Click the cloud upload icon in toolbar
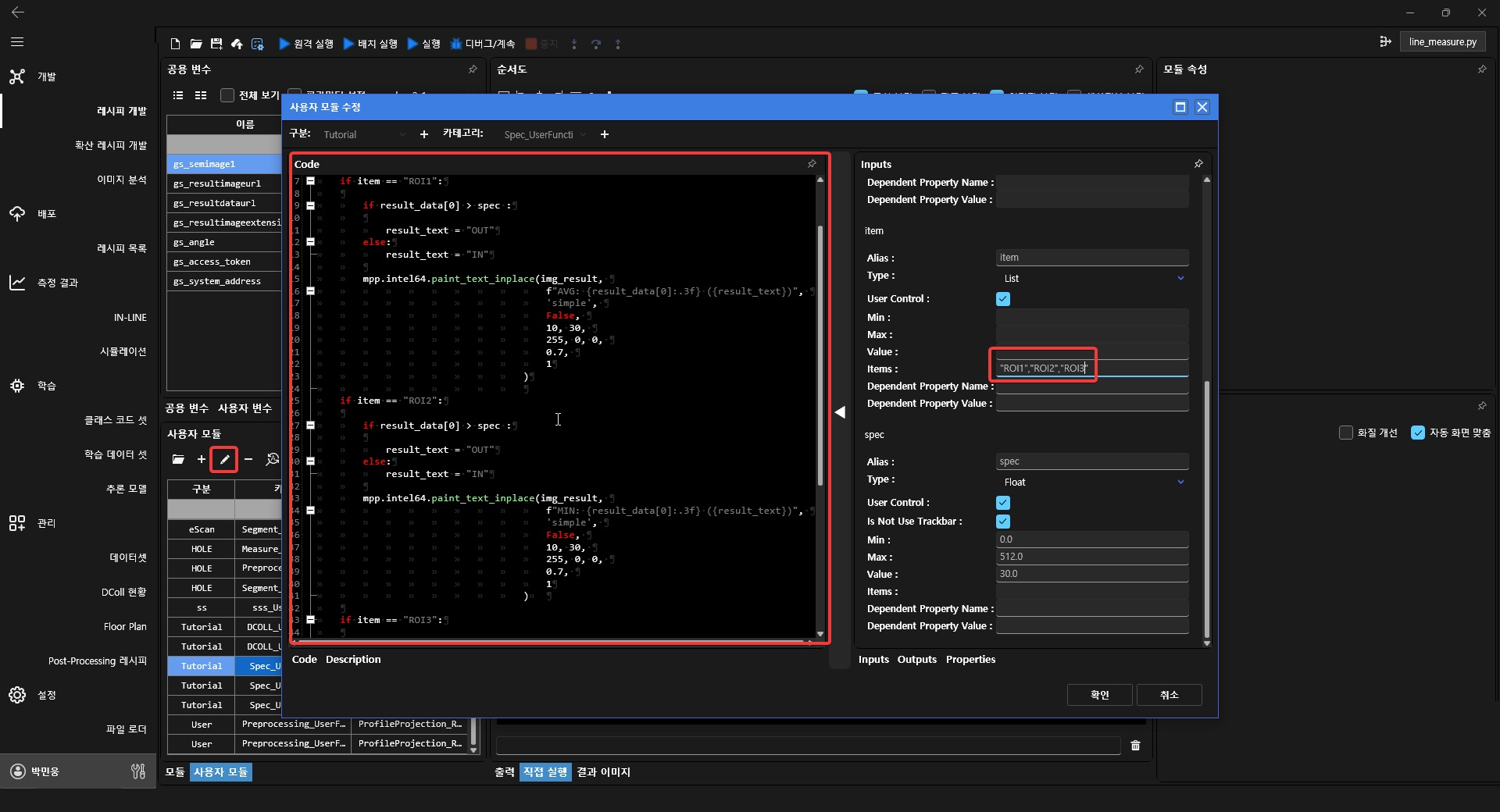This screenshot has width=1500, height=812. tap(237, 44)
